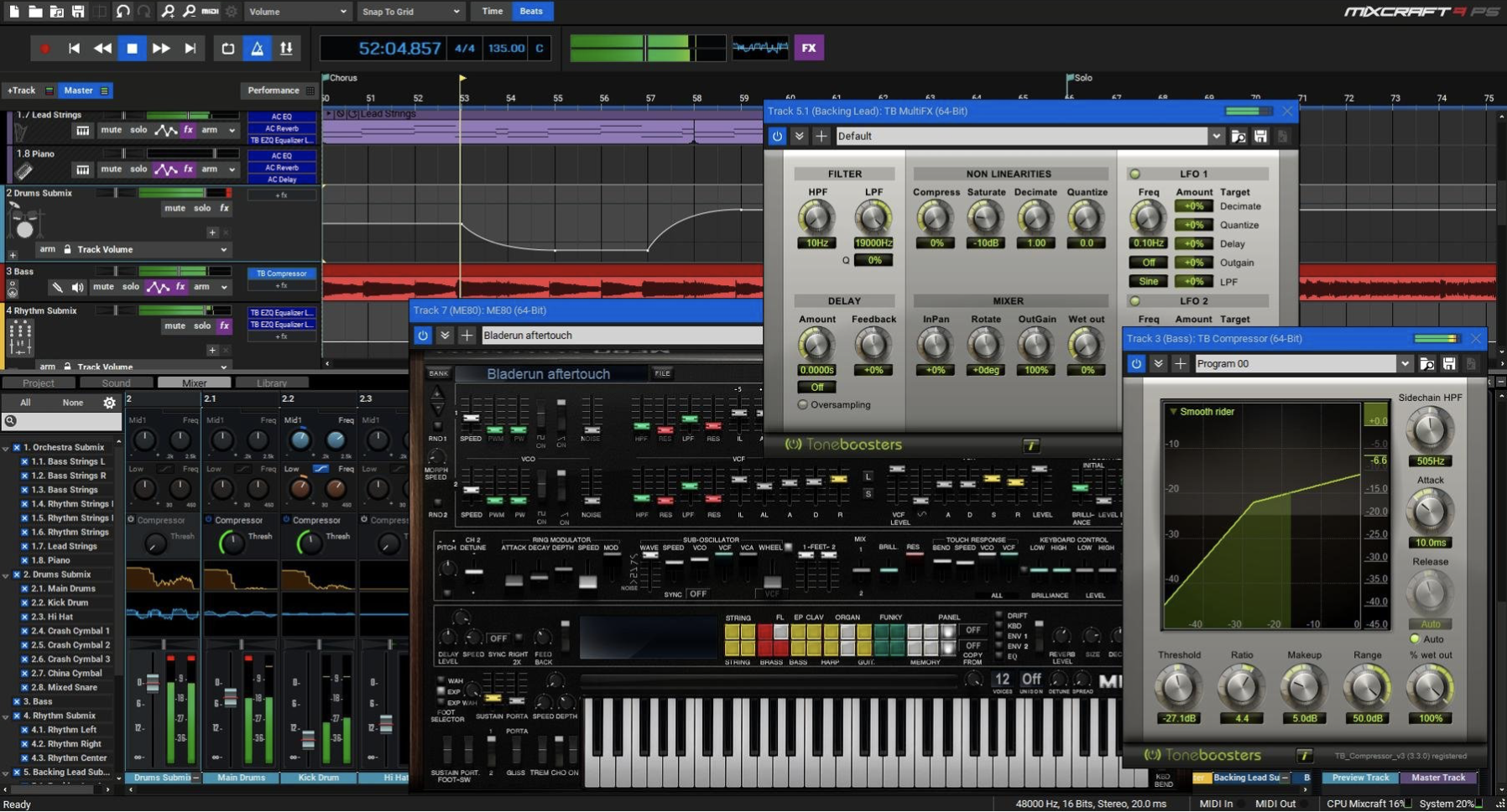Open the arm dropdown arrow on 1.8 Piano
This screenshot has height=812, width=1507.
point(232,169)
